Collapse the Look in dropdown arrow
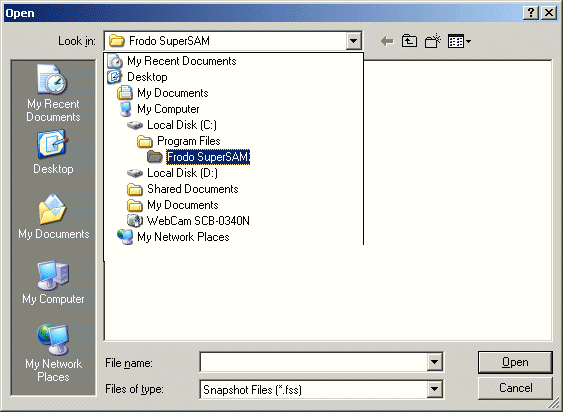This screenshot has height=412, width=563. coord(354,41)
